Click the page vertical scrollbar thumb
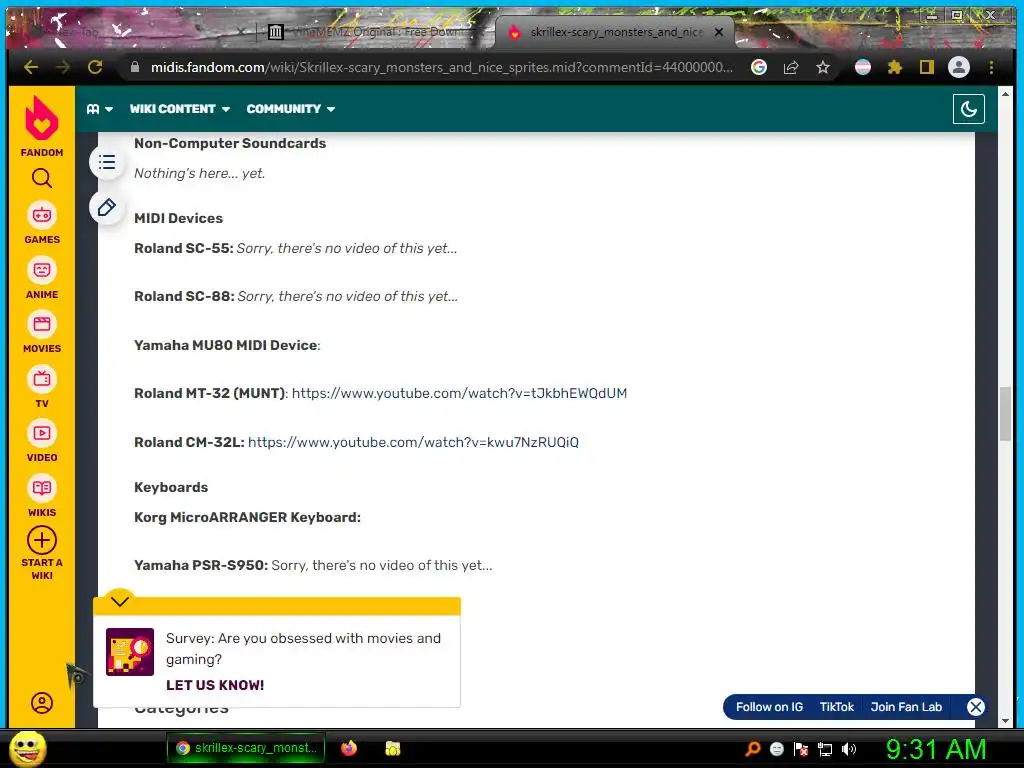This screenshot has height=768, width=1024. [x=1005, y=414]
